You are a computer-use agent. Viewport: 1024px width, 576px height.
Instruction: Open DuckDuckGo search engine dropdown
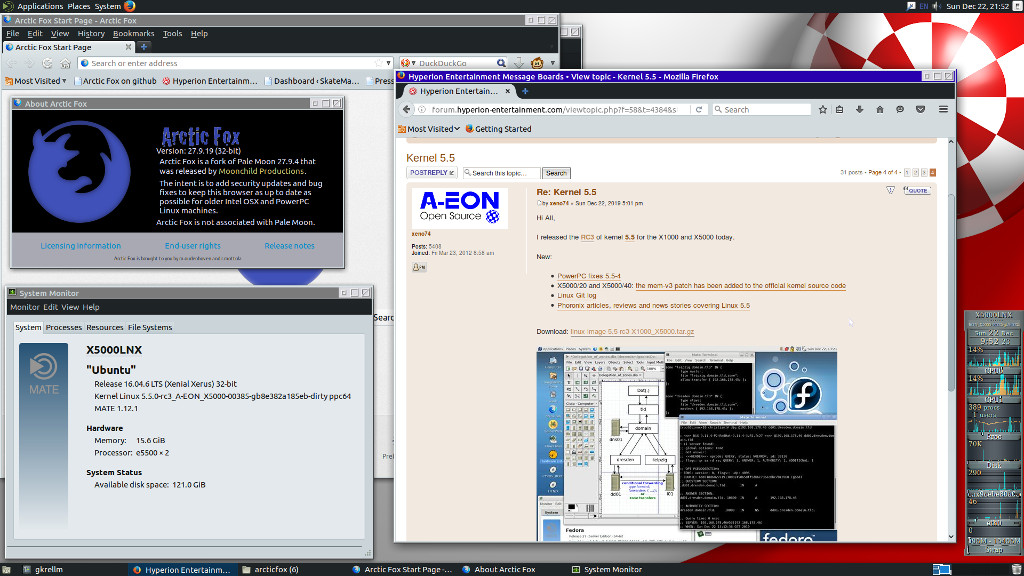408,63
